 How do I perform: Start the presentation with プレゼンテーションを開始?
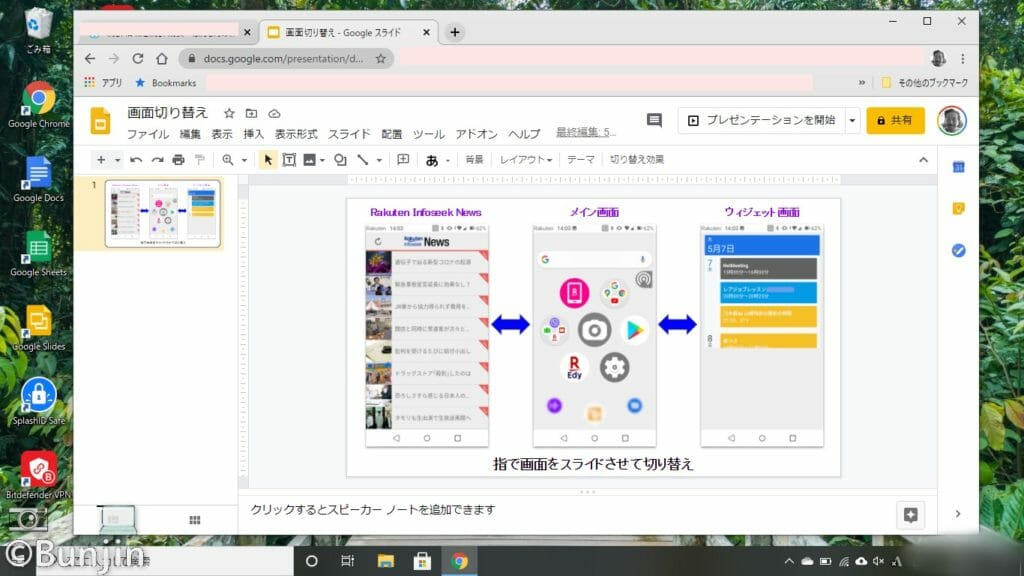[761, 120]
